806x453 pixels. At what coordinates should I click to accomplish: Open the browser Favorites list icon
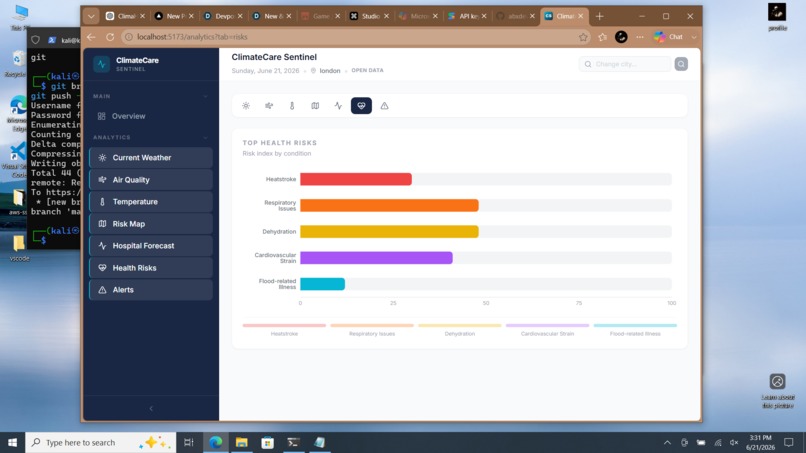coord(602,37)
